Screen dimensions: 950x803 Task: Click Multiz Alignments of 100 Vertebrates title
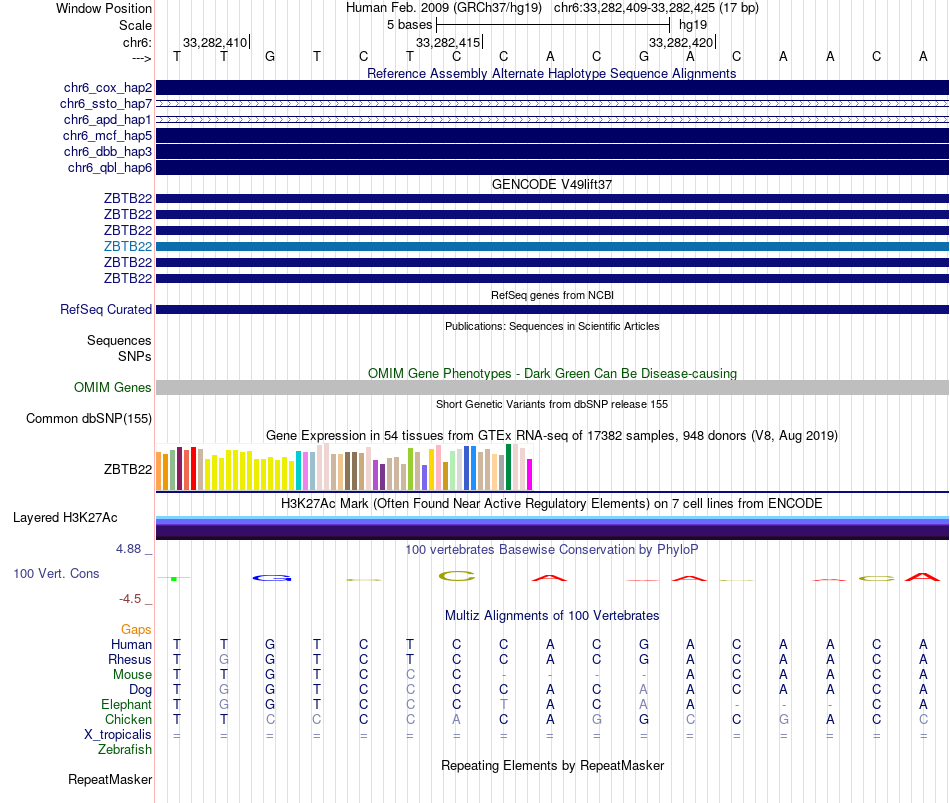(552, 616)
